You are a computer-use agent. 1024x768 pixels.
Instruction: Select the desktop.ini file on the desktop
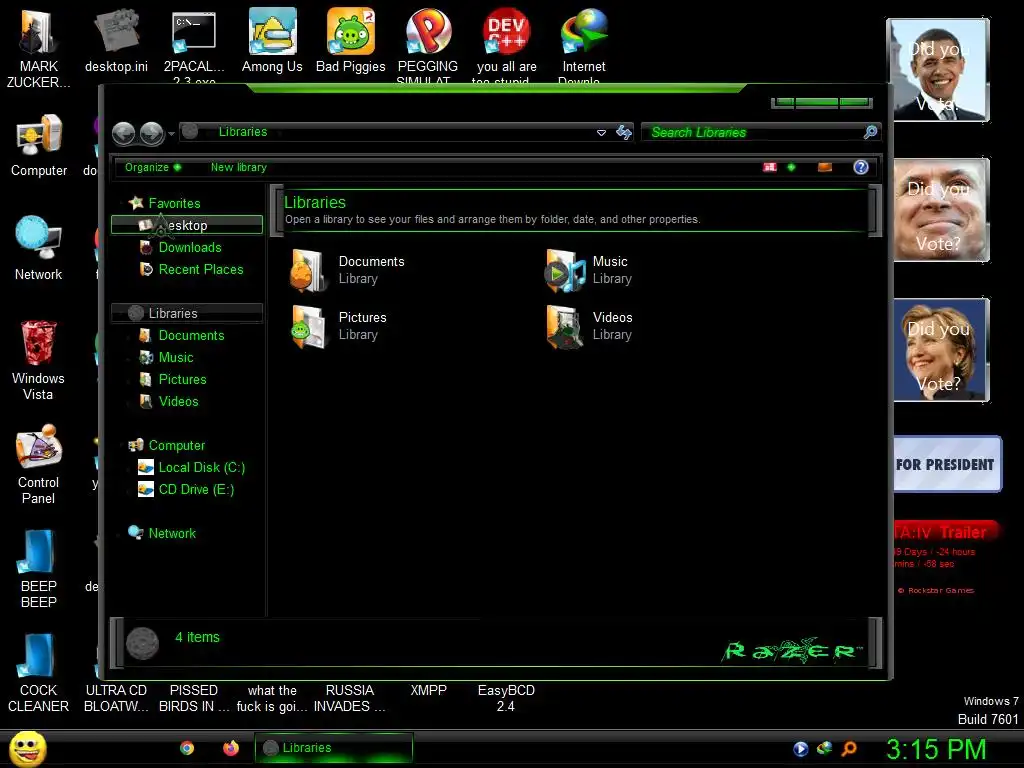(x=116, y=40)
